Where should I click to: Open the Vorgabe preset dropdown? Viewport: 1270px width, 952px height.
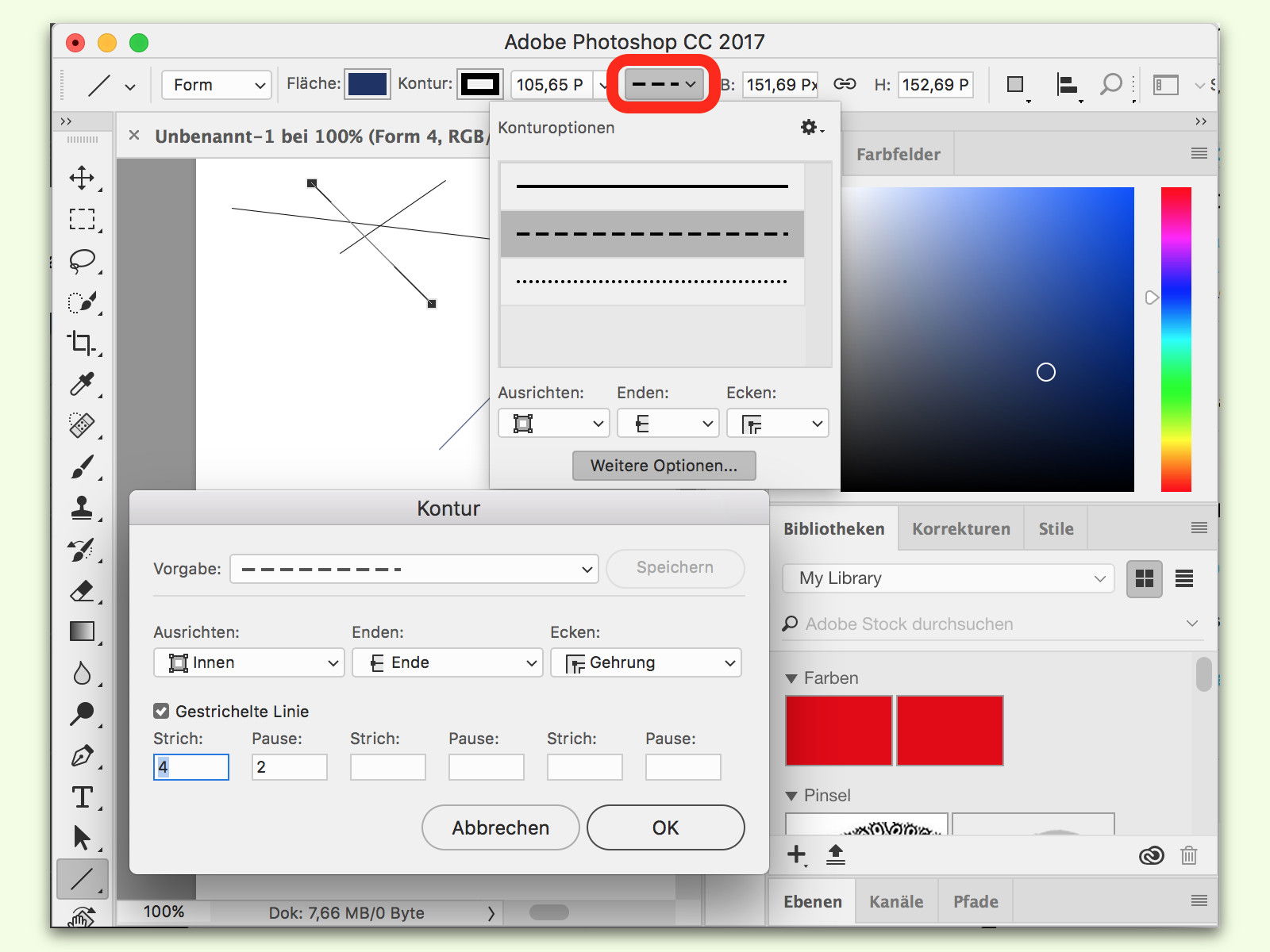[414, 569]
